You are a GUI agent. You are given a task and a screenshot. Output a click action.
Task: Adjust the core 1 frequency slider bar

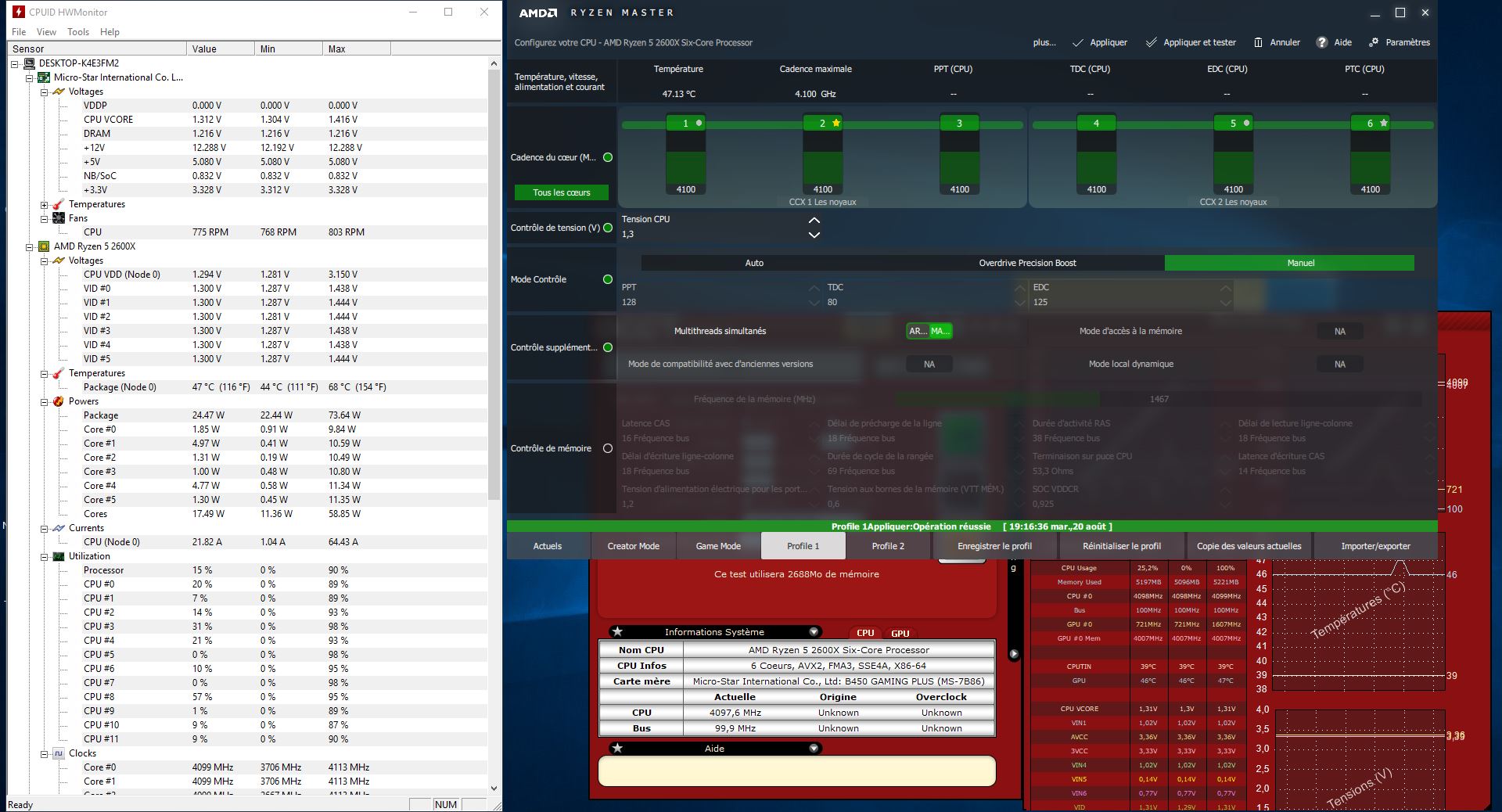(x=686, y=156)
